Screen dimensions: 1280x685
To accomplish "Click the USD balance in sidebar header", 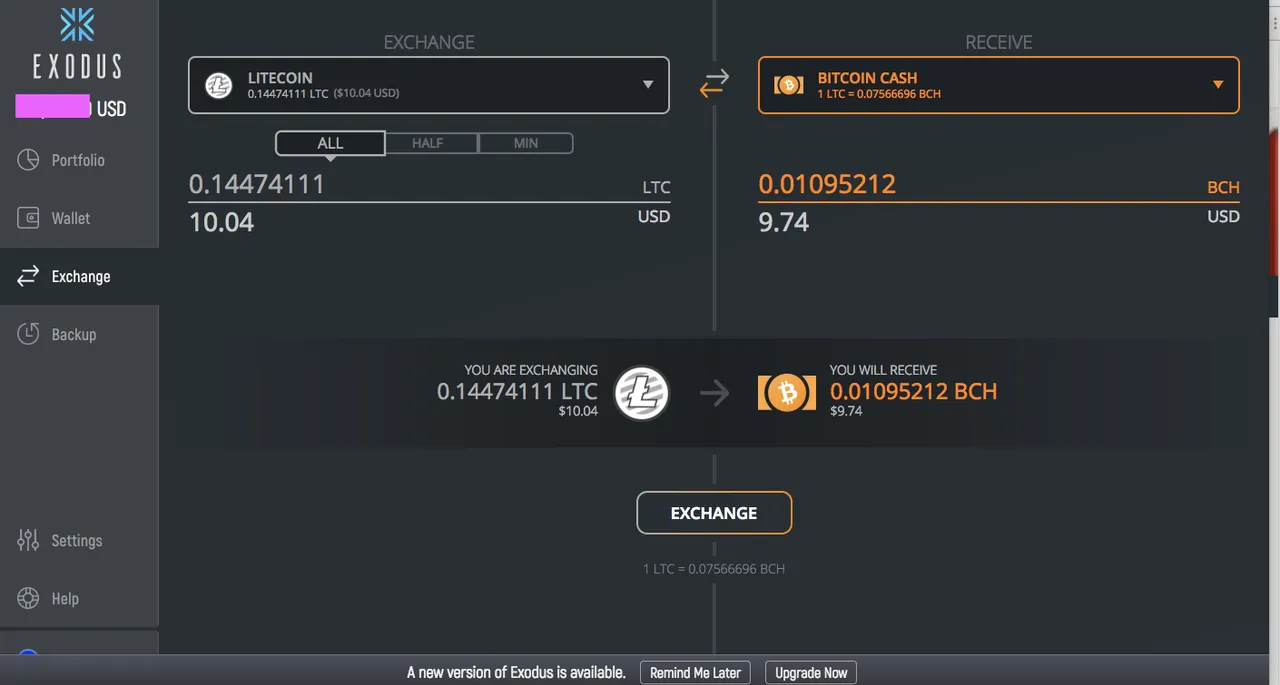I will pos(71,108).
